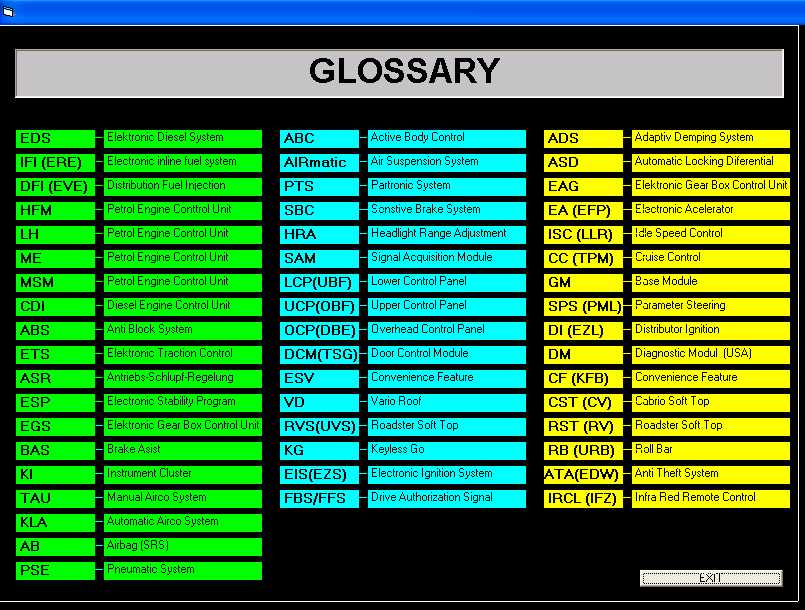Click the EXIT button

[x=710, y=578]
